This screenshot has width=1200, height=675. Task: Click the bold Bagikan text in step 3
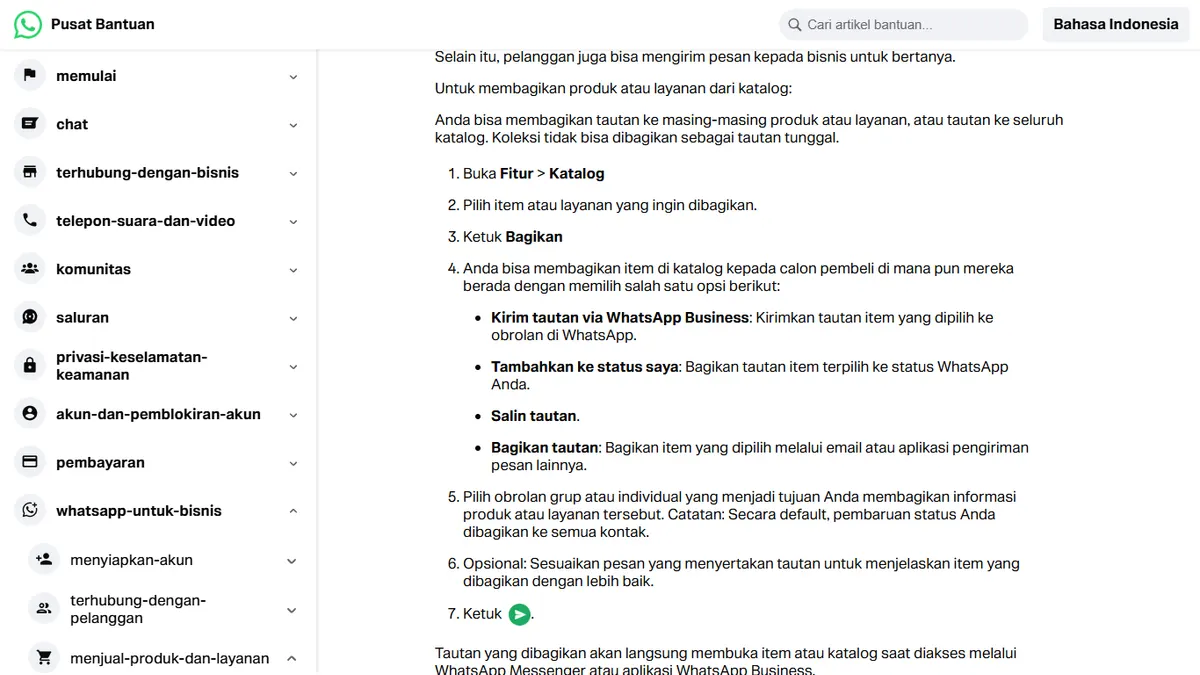coord(534,237)
